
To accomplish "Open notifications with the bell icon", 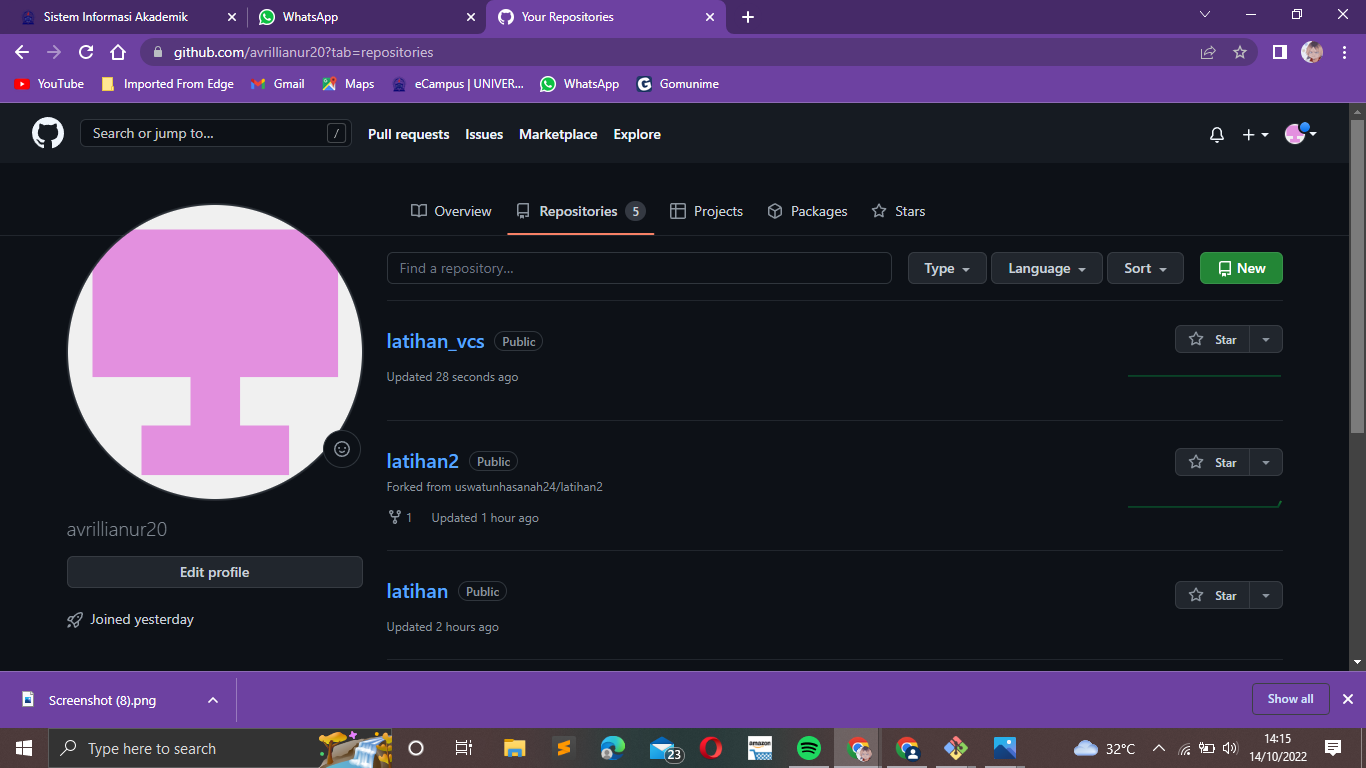I will point(1216,134).
